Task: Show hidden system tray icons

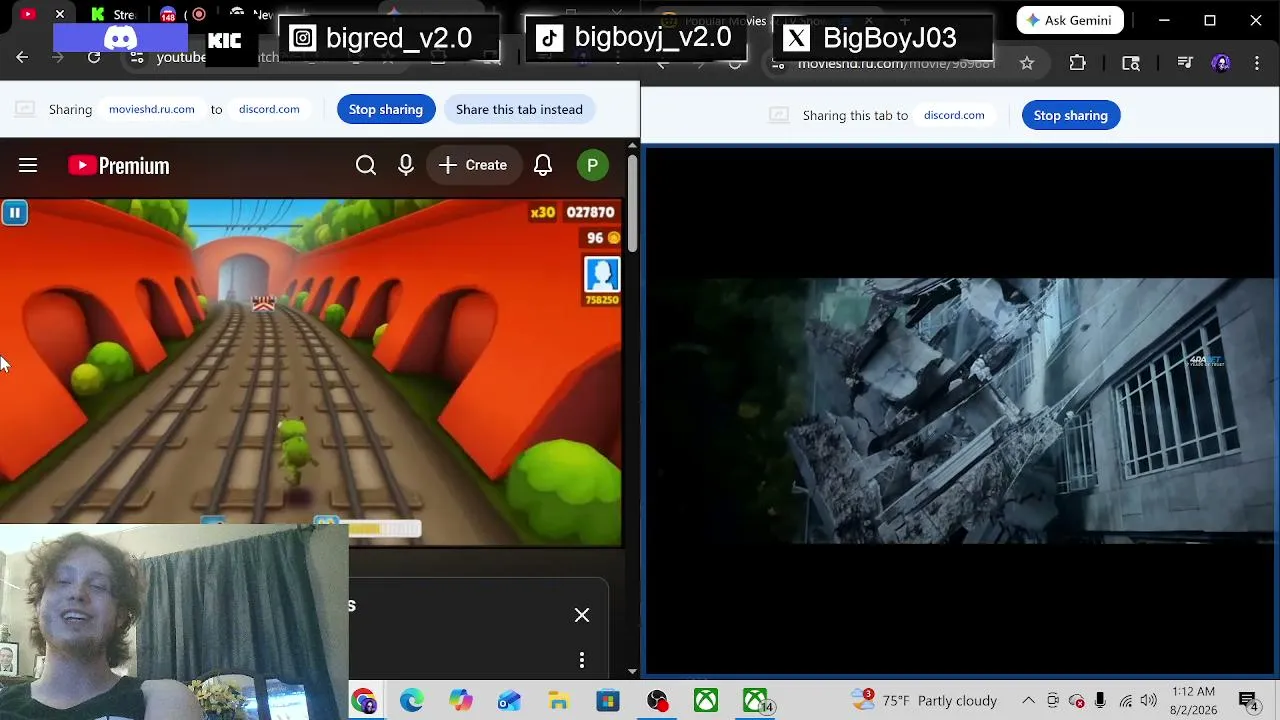Action: 1028,700
